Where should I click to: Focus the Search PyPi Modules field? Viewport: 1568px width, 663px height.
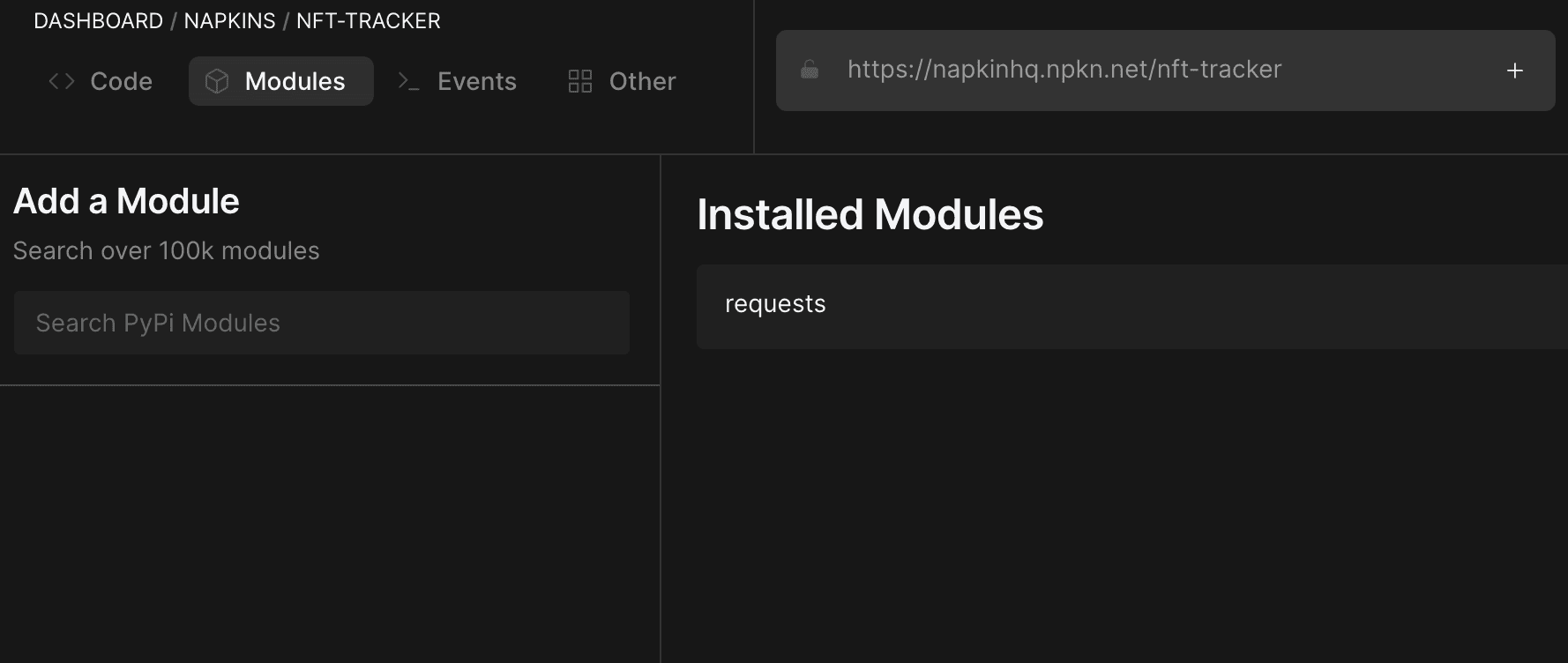pos(322,323)
